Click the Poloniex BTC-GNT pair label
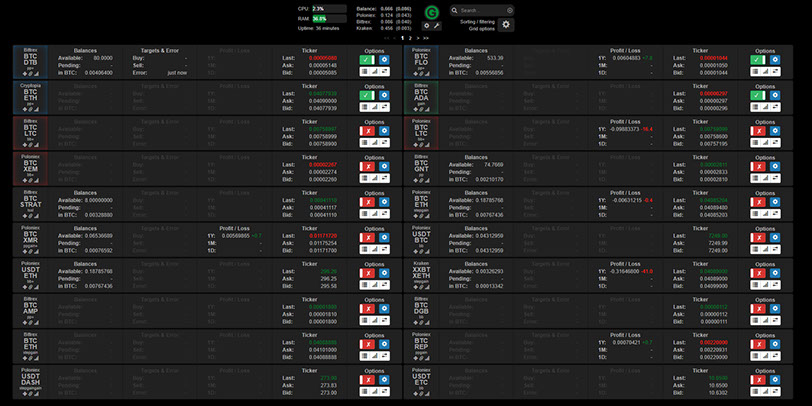812x406 pixels. [422, 167]
